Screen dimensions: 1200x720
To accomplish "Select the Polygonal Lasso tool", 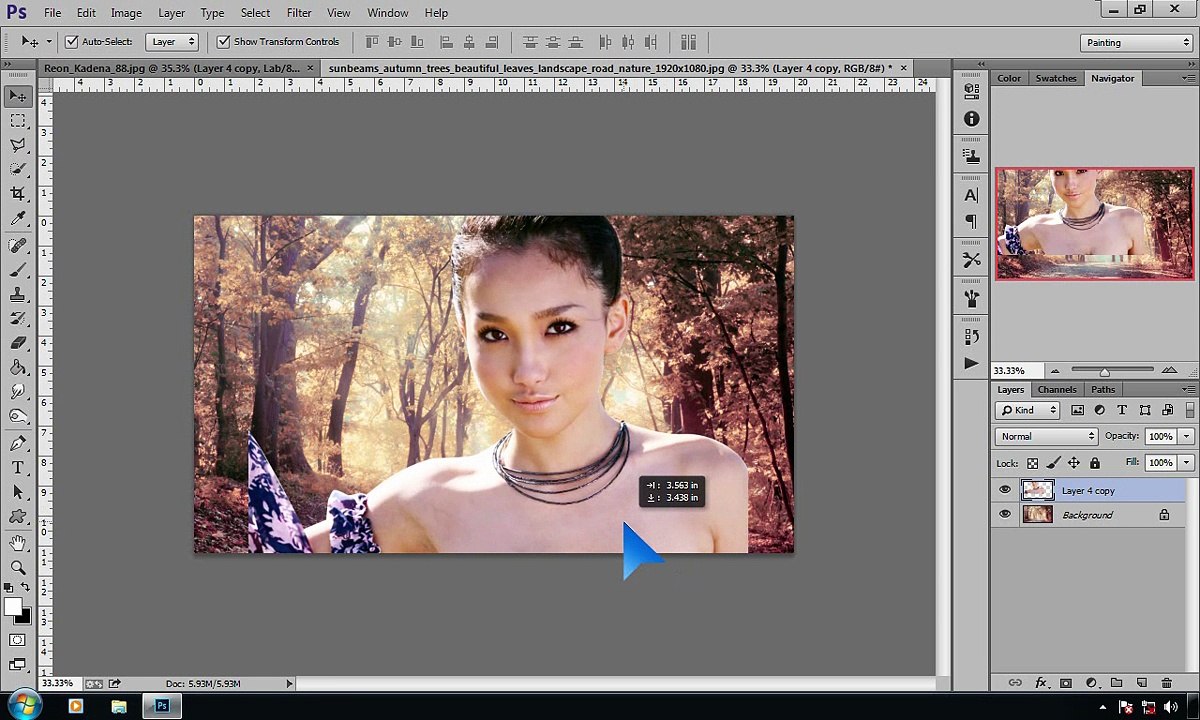I will 18,145.
